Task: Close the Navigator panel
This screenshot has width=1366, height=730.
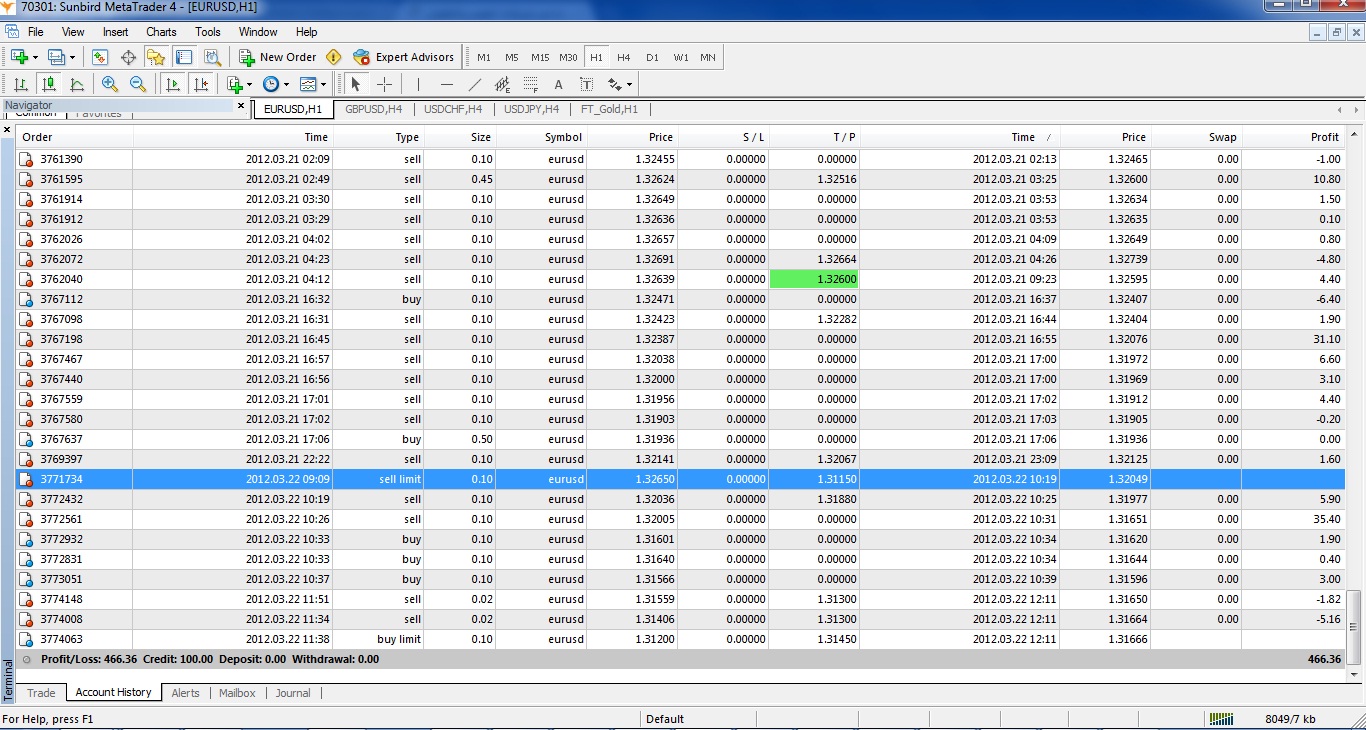Action: point(241,105)
